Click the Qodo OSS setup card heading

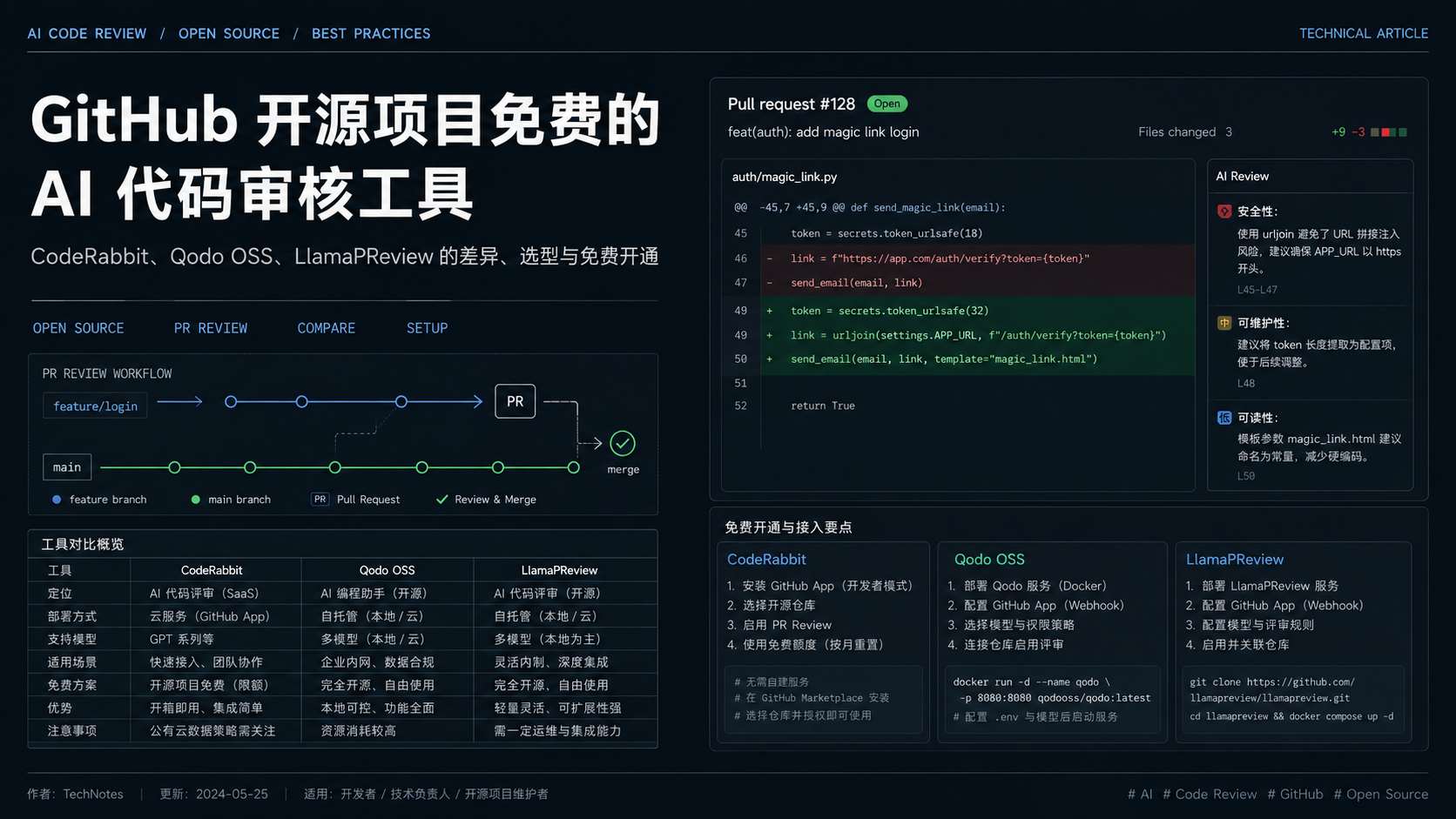(x=989, y=560)
